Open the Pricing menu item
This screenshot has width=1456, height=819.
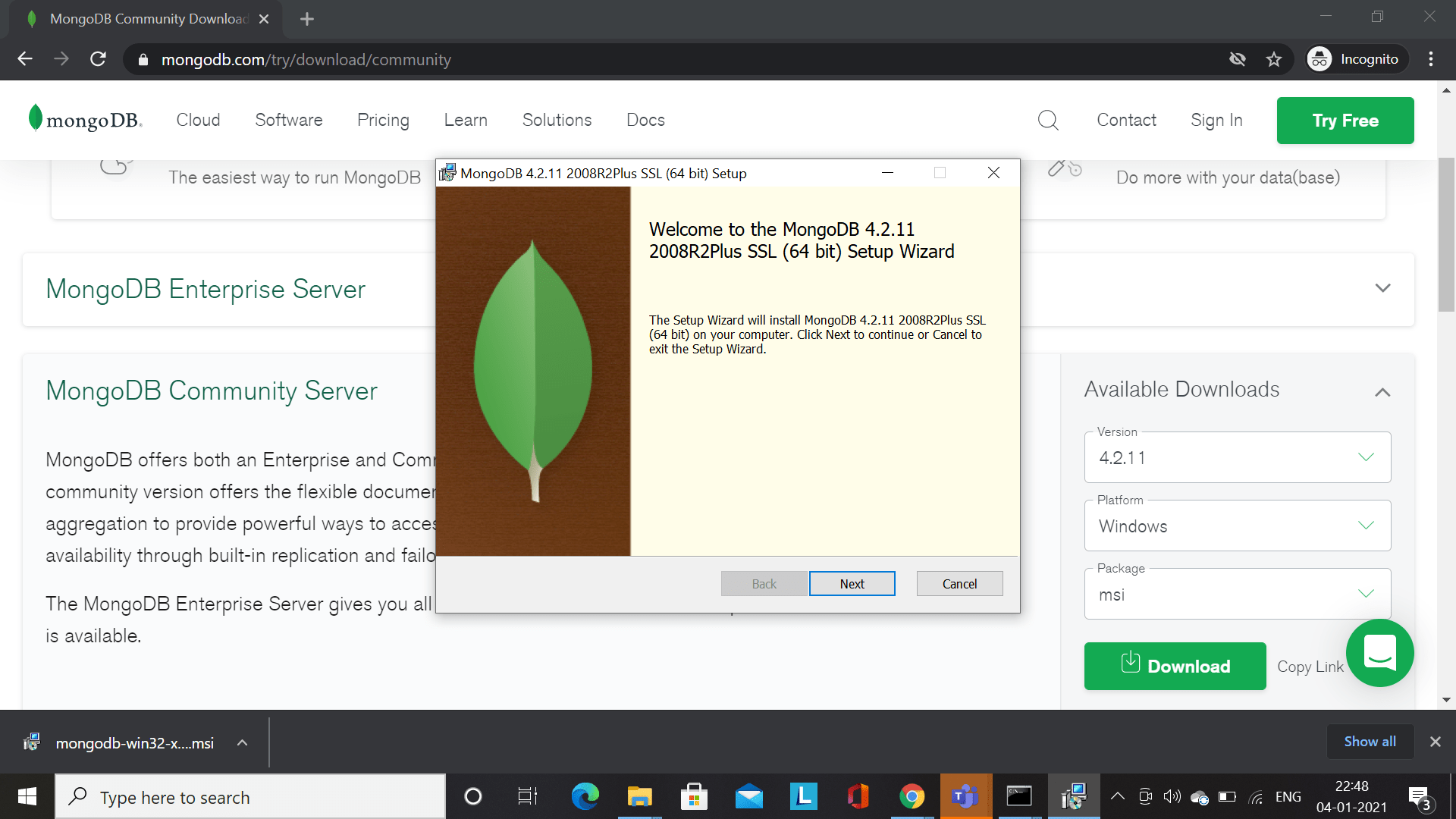click(x=383, y=120)
